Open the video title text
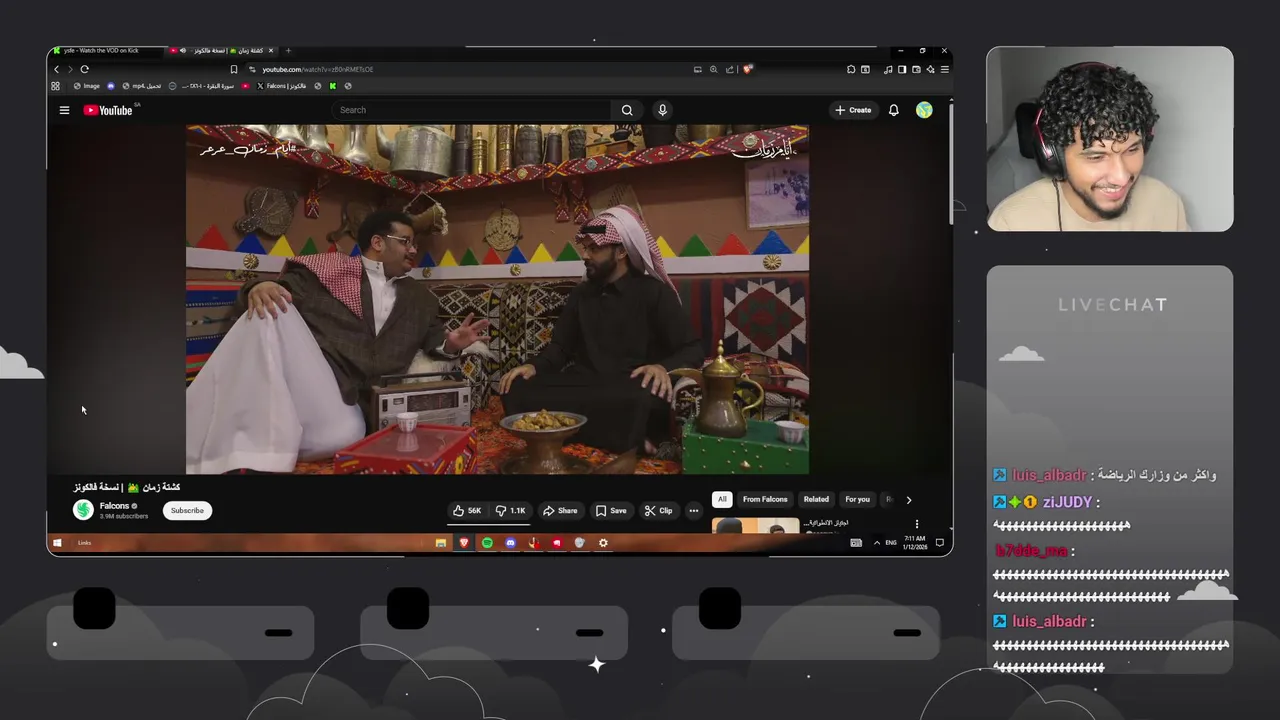The height and width of the screenshot is (720, 1280). pos(126,487)
